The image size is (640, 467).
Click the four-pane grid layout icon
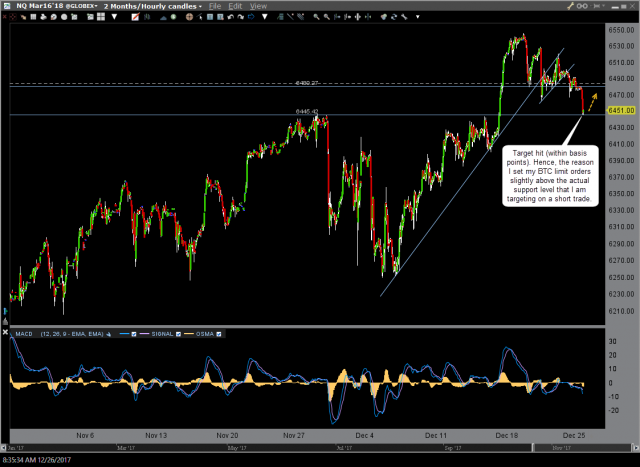click(x=100, y=17)
